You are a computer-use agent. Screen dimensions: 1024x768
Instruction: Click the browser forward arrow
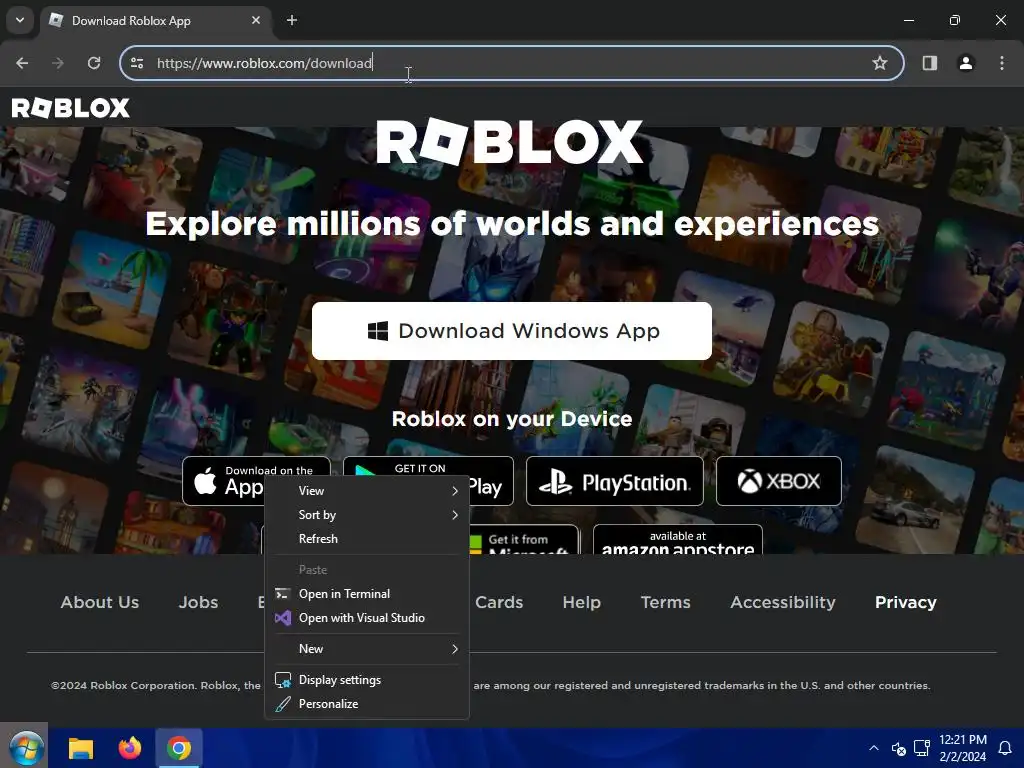[x=58, y=63]
